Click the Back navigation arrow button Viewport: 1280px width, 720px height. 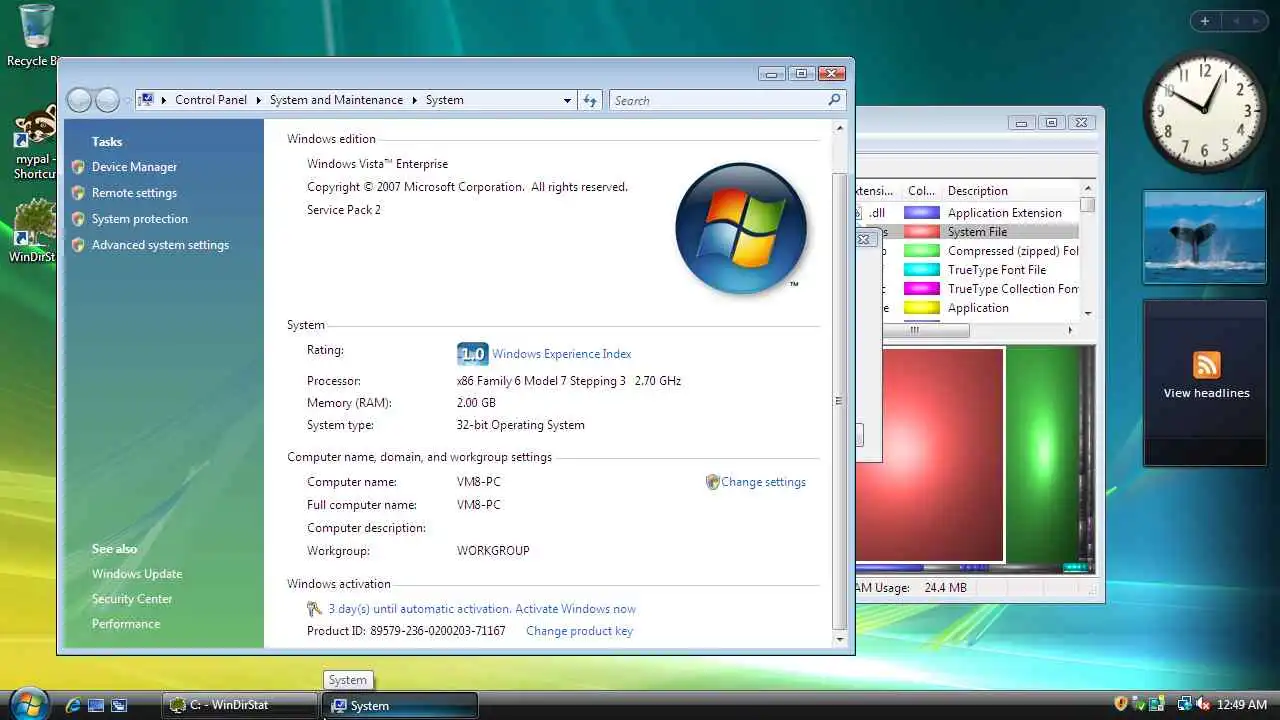80,100
